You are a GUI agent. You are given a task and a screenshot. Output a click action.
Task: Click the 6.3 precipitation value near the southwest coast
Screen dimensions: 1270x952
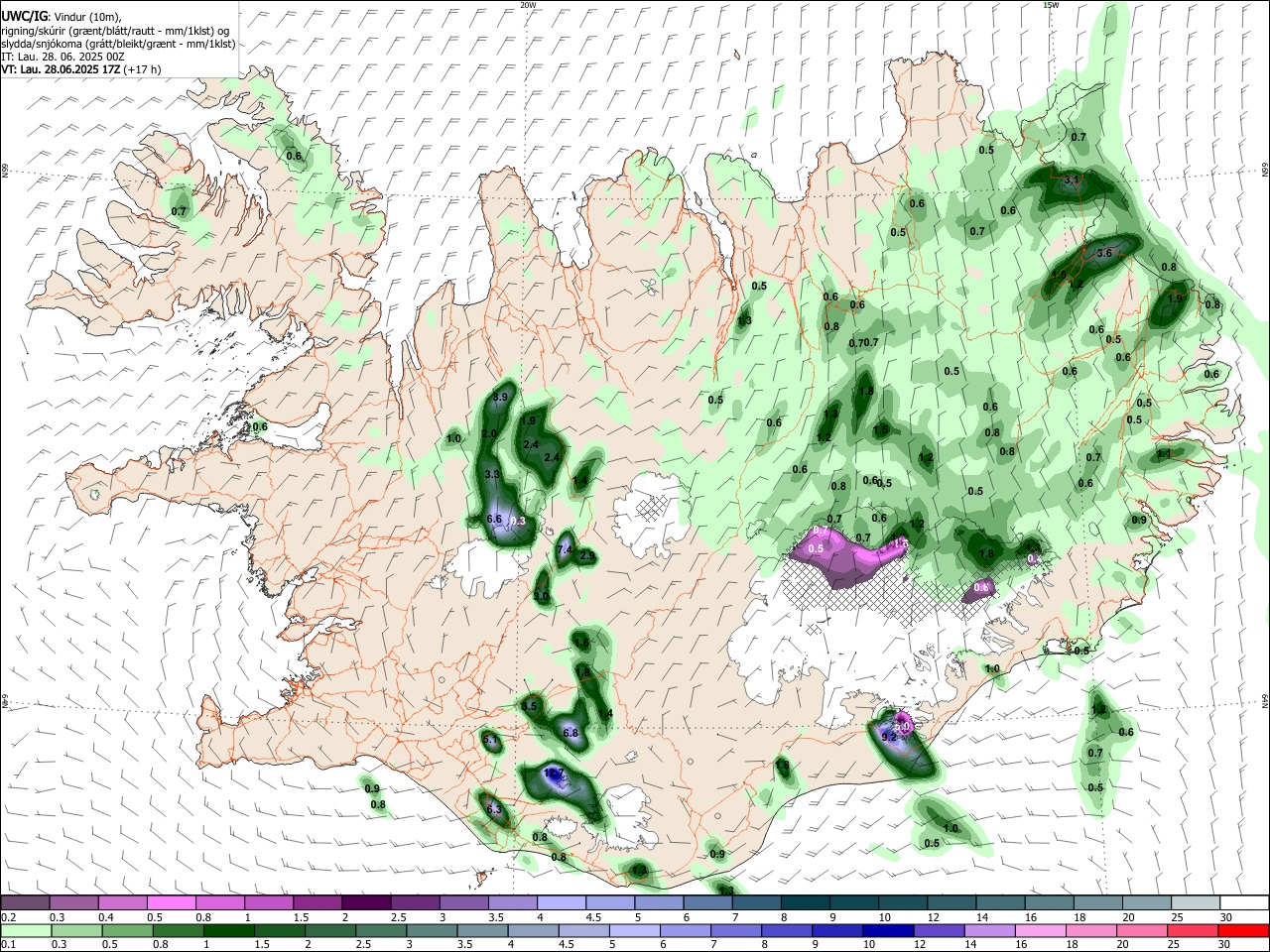coord(494,809)
